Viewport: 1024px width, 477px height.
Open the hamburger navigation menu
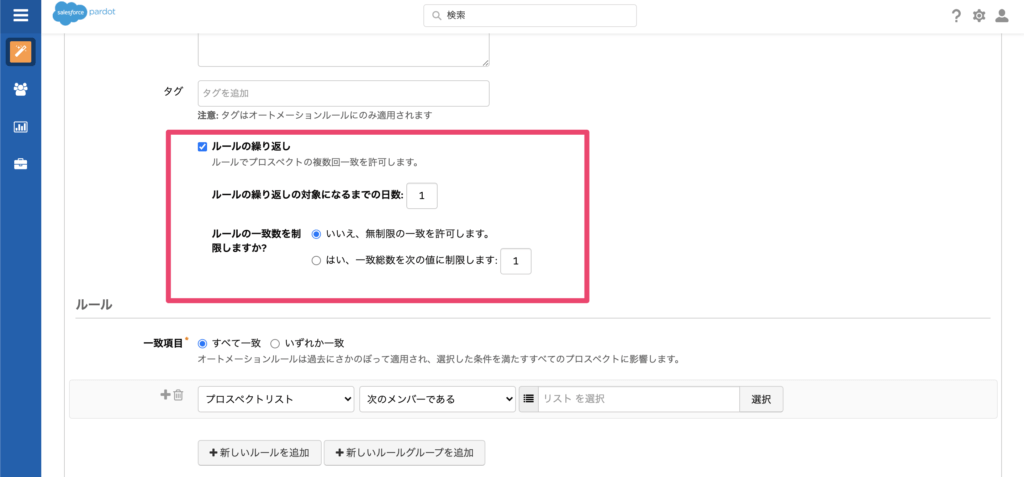20,16
